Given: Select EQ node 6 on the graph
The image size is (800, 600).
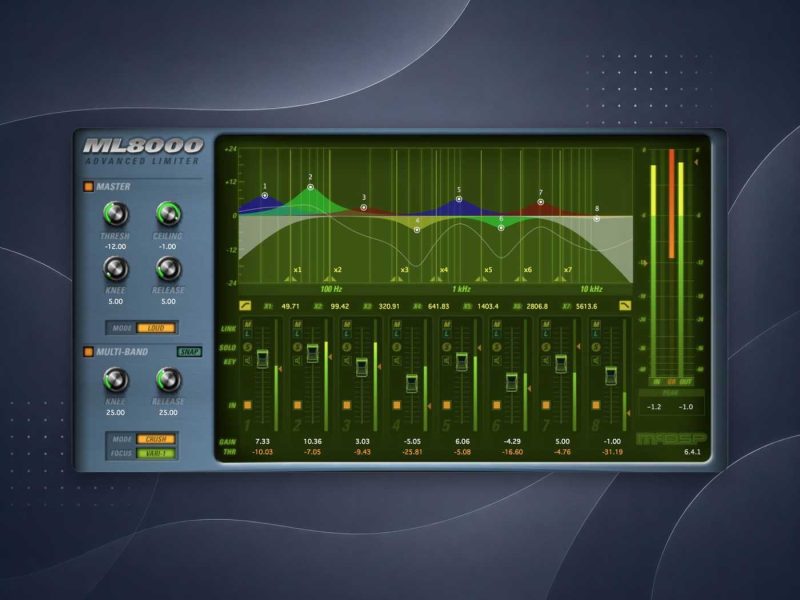Looking at the screenshot, I should pos(501,228).
